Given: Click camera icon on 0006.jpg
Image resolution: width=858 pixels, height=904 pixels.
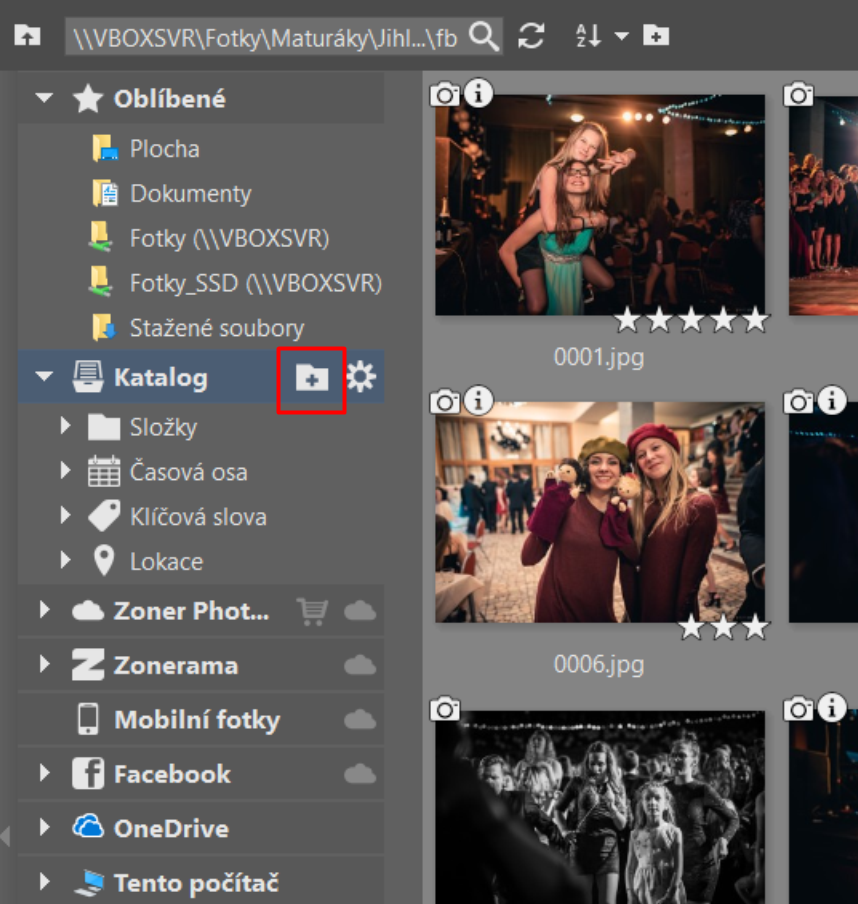Looking at the screenshot, I should (x=445, y=401).
